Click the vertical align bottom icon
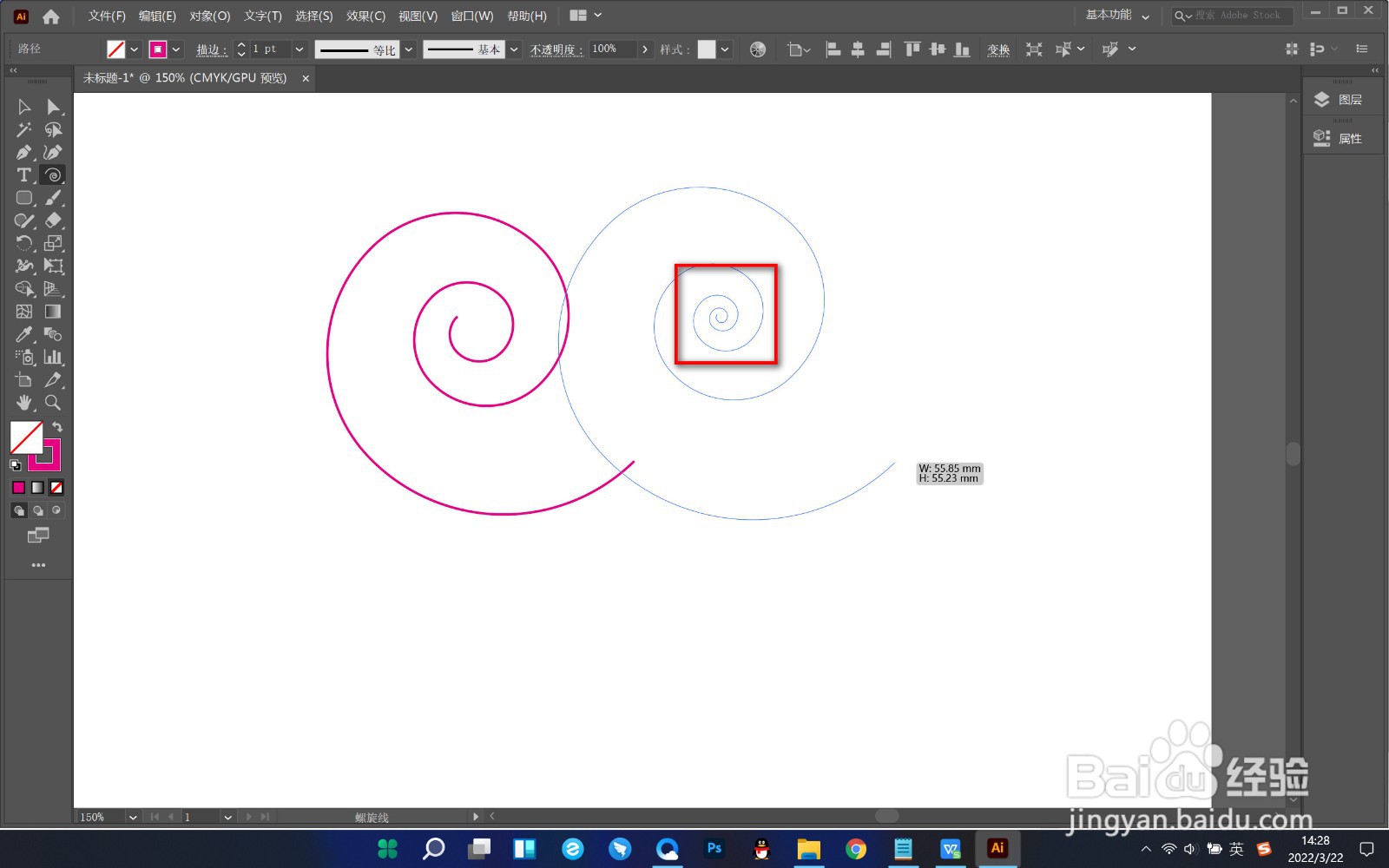 962,49
